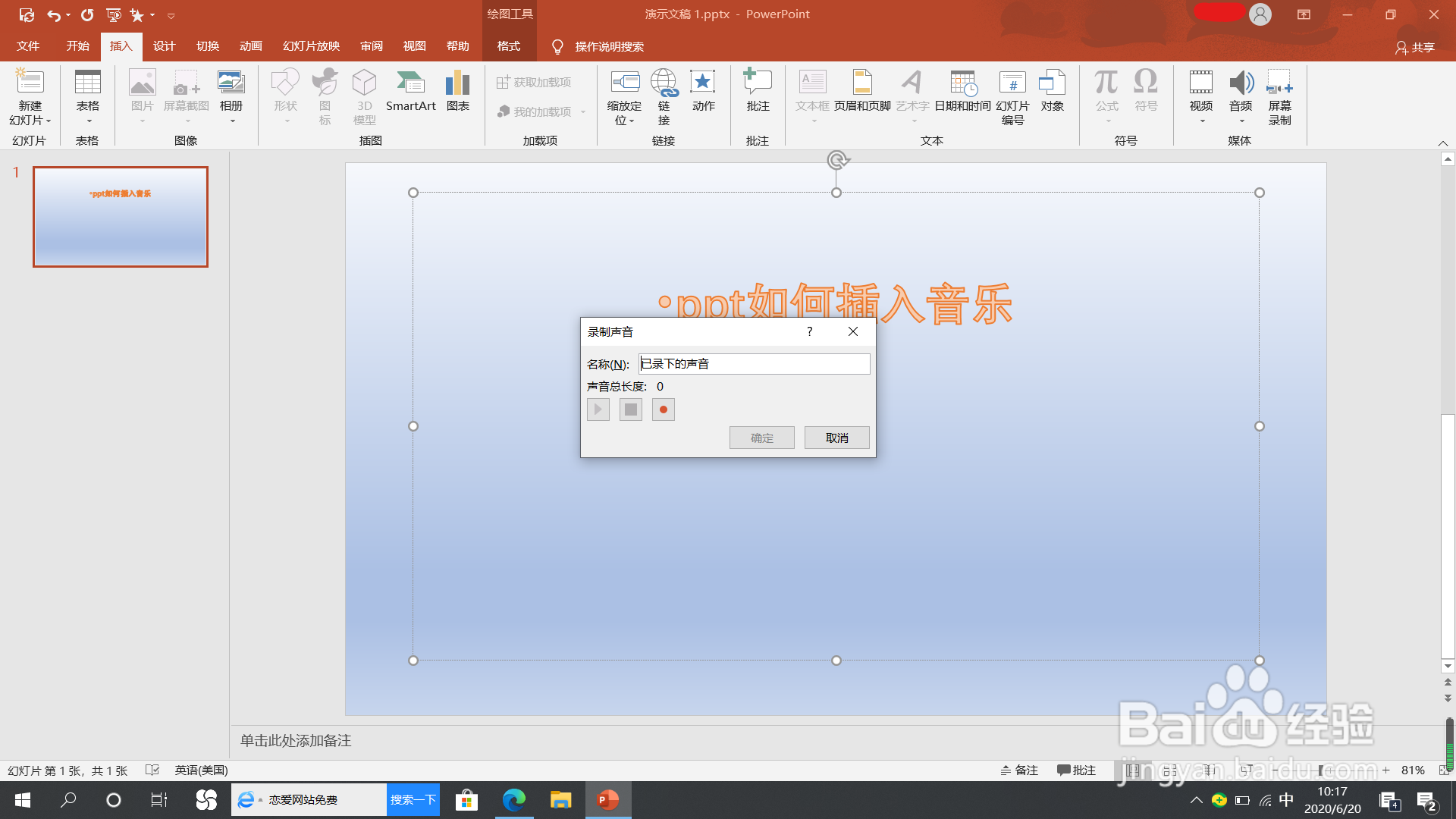The height and width of the screenshot is (819, 1456).
Task: Expand the Audio dropdown
Action: click(1241, 121)
